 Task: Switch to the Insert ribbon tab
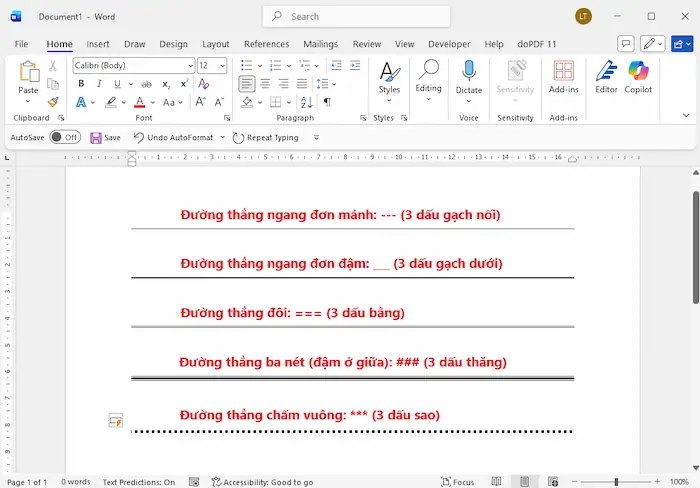(x=98, y=44)
